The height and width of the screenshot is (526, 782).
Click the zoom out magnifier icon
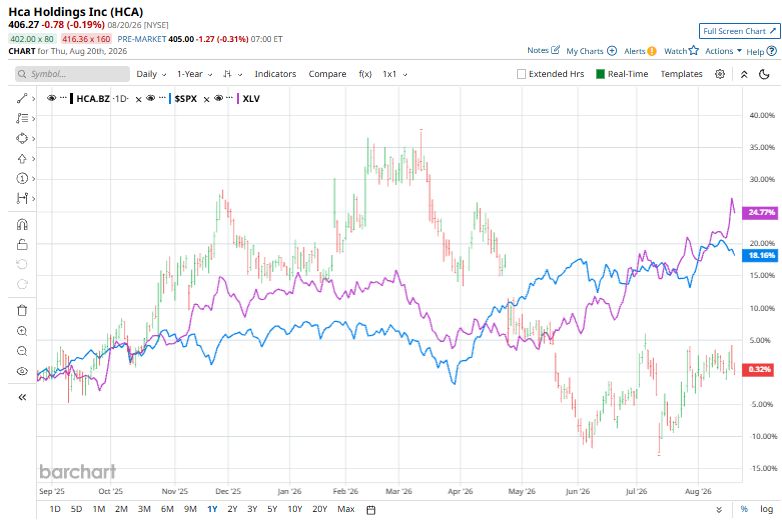click(22, 351)
